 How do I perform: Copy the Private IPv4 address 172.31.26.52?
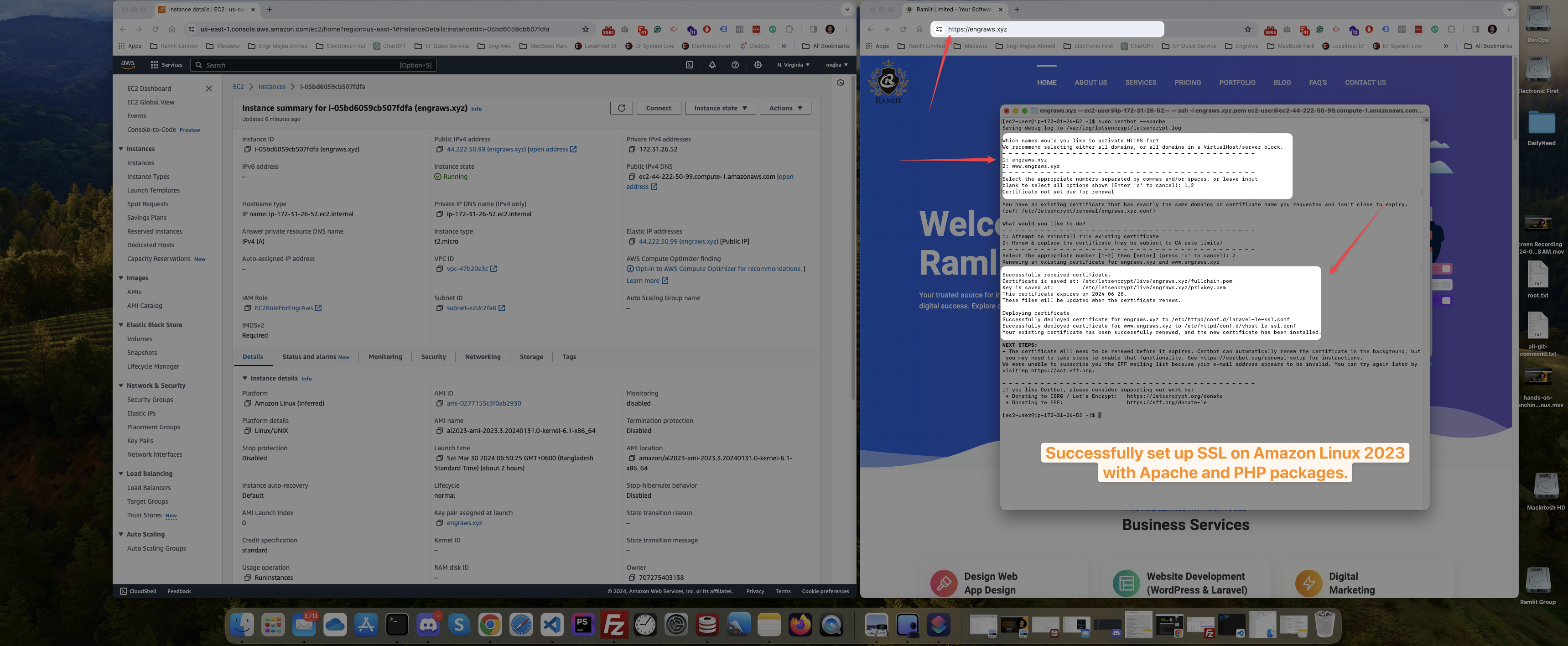[631, 149]
